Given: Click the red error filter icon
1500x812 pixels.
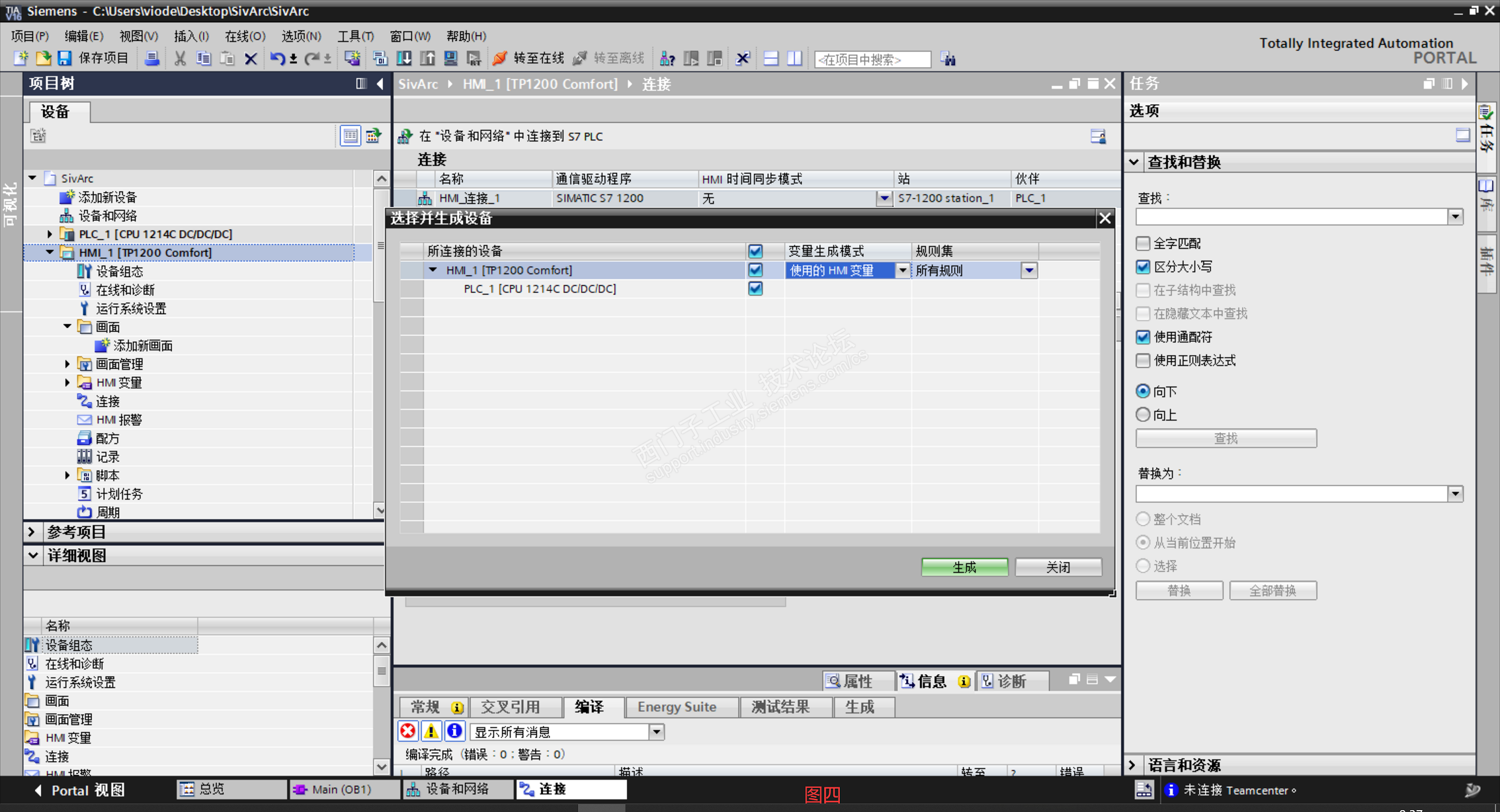Looking at the screenshot, I should [408, 731].
